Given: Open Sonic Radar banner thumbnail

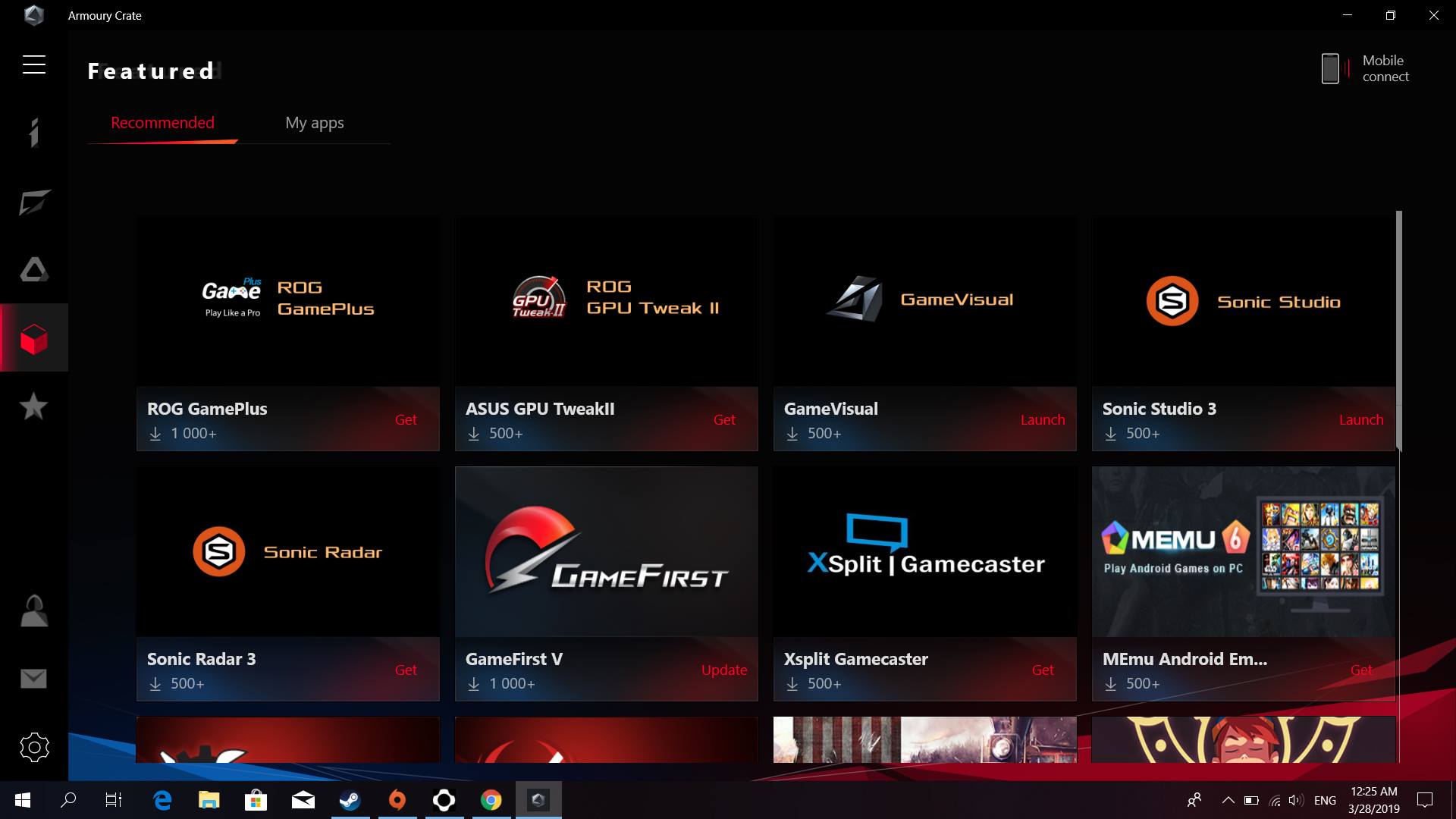Looking at the screenshot, I should tap(288, 551).
